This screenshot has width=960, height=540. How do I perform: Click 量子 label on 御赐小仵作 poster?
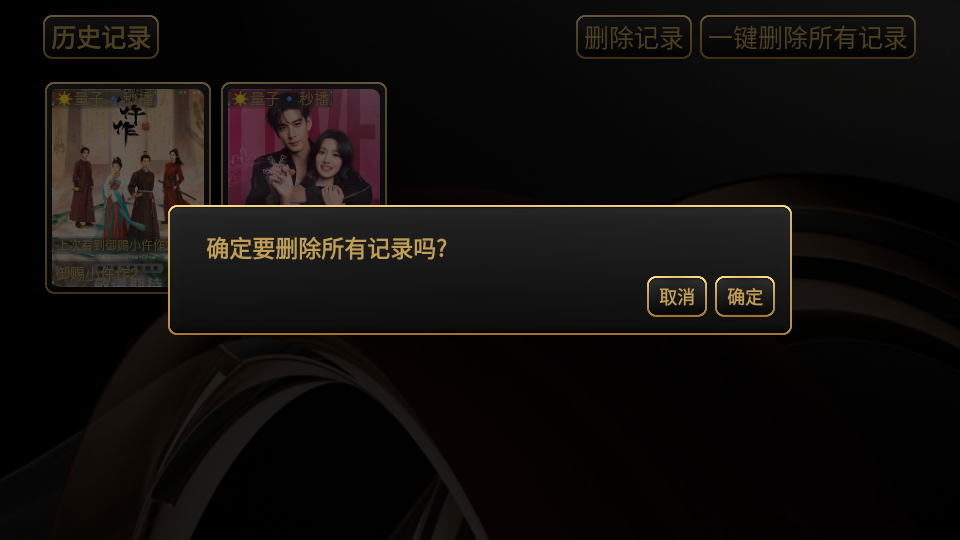click(x=89, y=99)
